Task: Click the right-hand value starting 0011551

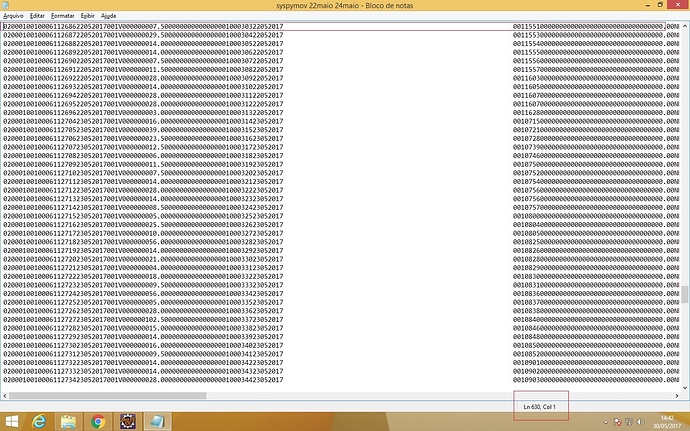Action: [596, 26]
